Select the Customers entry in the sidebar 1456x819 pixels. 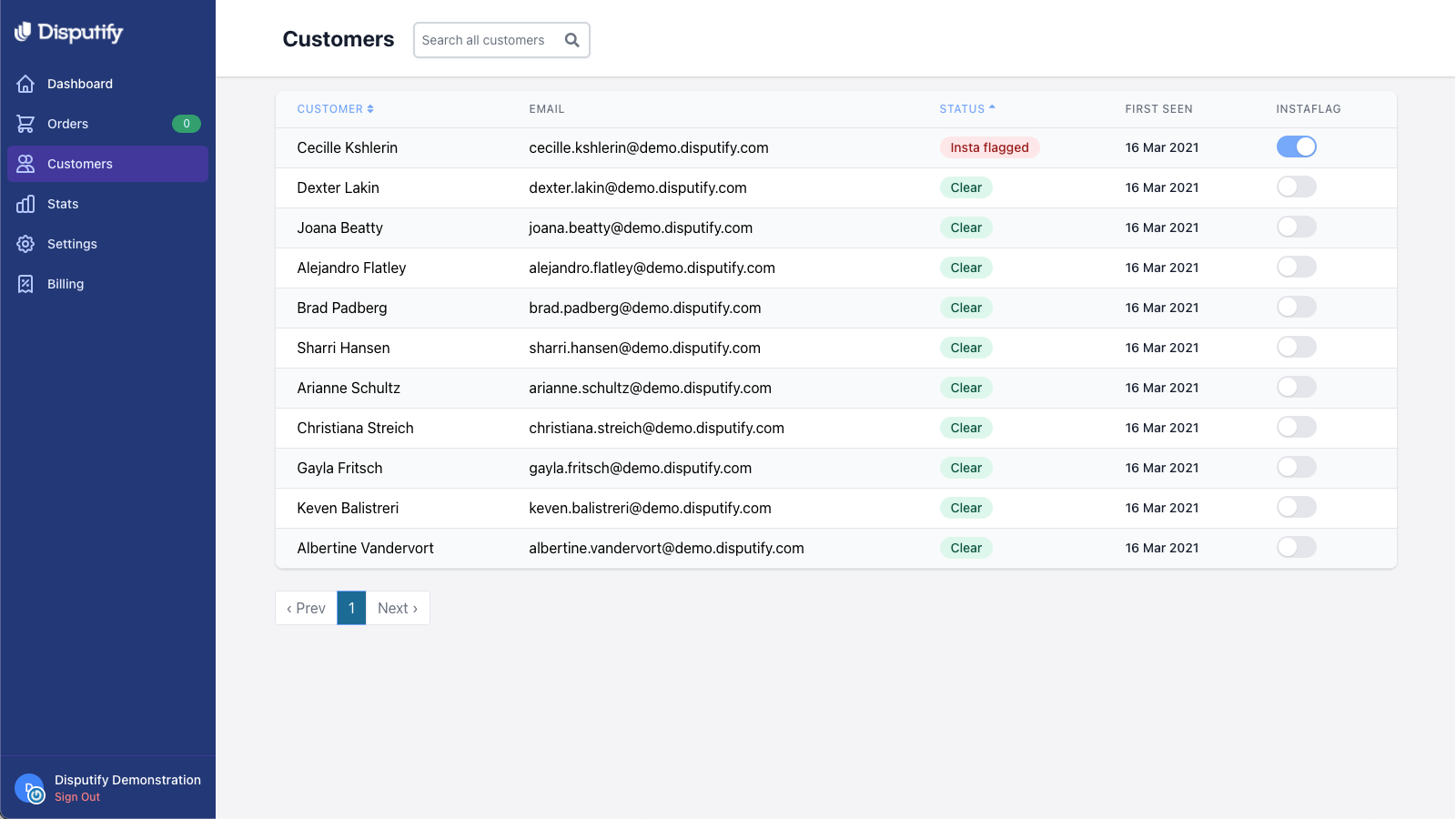79,164
